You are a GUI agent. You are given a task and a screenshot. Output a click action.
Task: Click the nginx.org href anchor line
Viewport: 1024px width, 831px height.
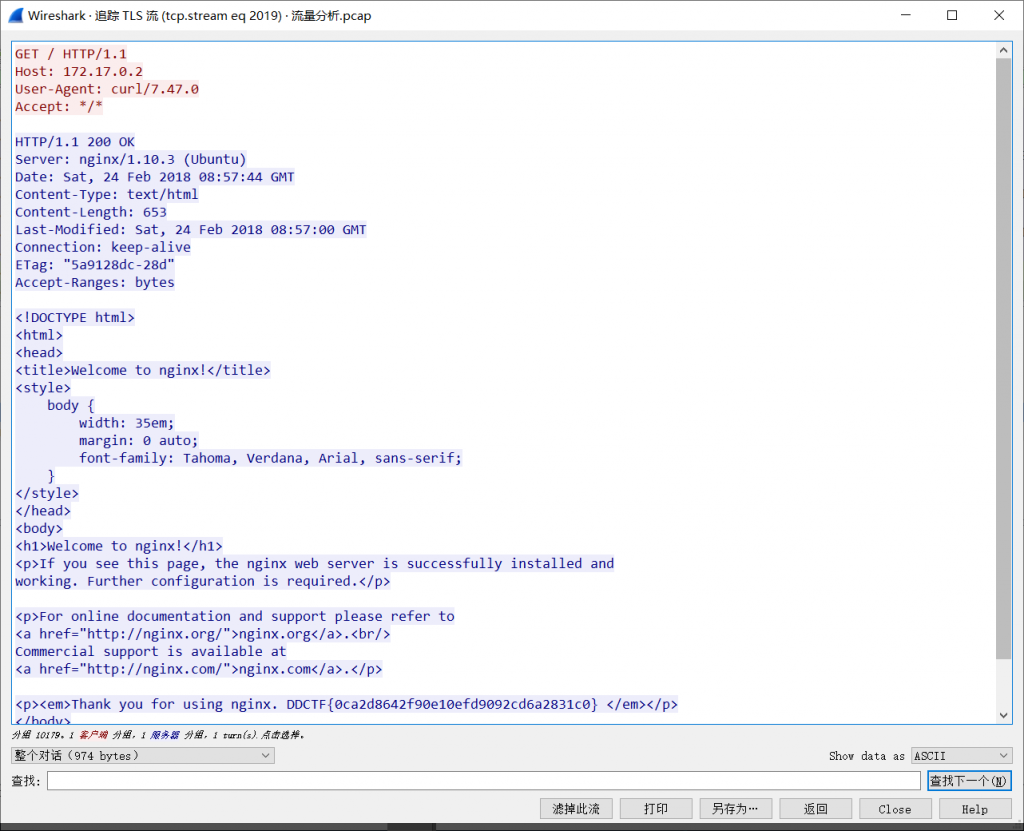pyautogui.click(x=203, y=634)
